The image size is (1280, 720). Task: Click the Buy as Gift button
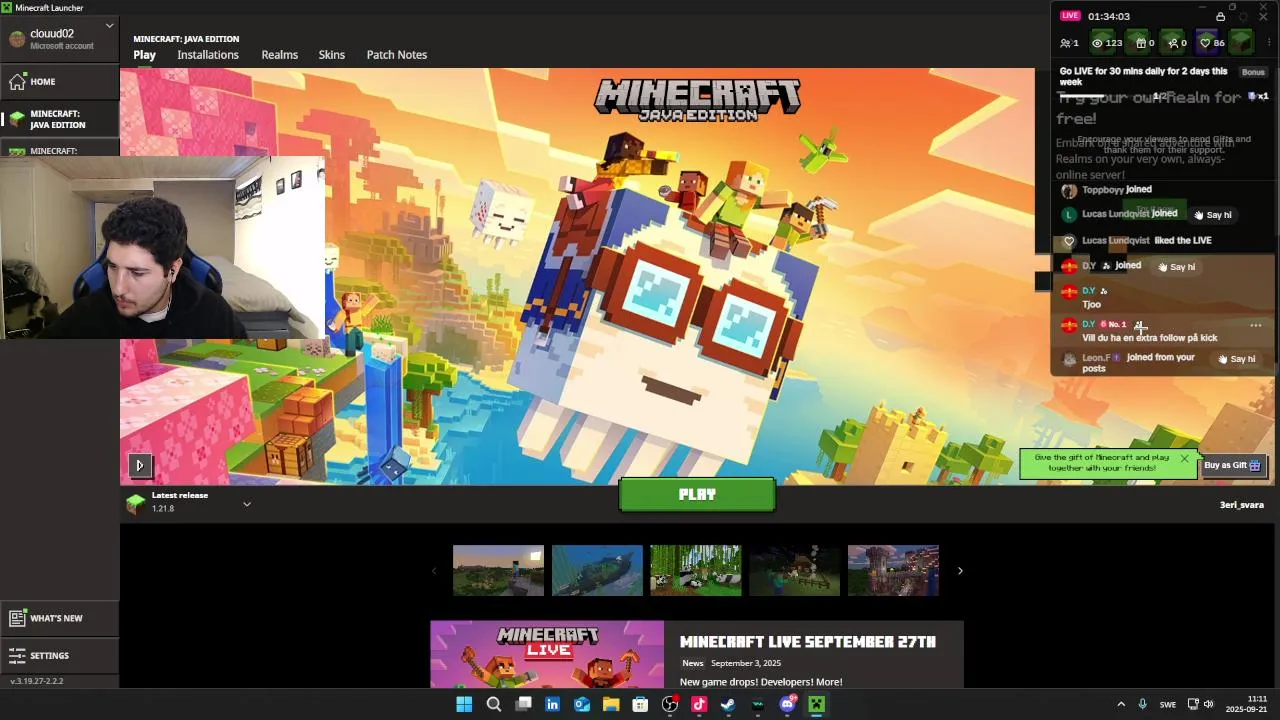click(1232, 465)
